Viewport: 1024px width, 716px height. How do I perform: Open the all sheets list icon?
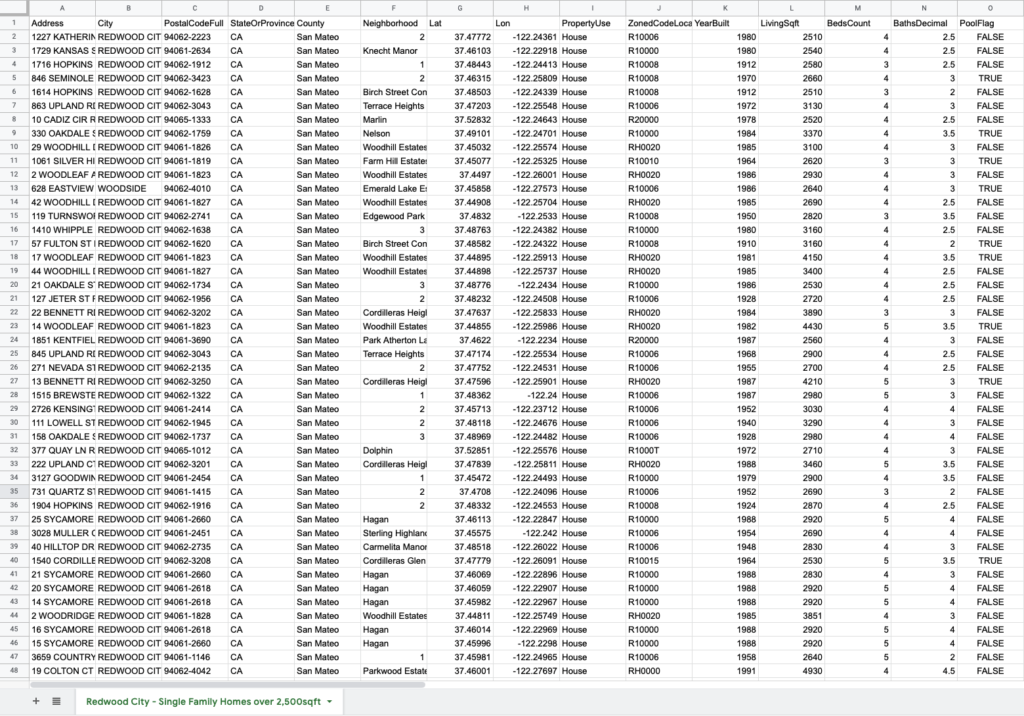[x=57, y=701]
